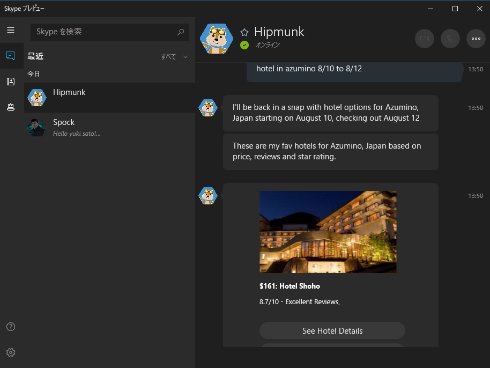Select the Hipmunk conversation
The image size is (490, 368).
coord(109,98)
